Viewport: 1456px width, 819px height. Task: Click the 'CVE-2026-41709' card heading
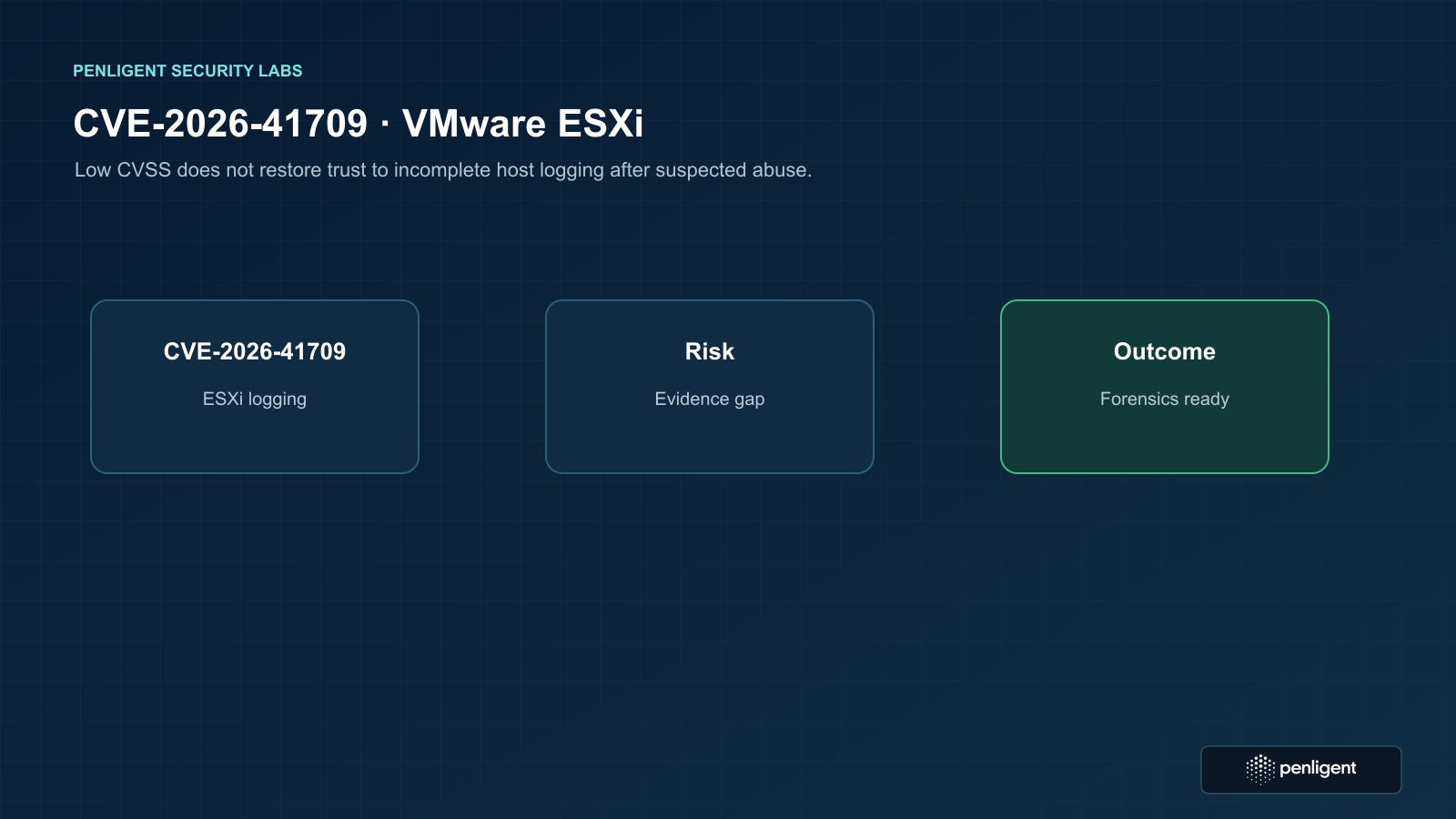255,351
